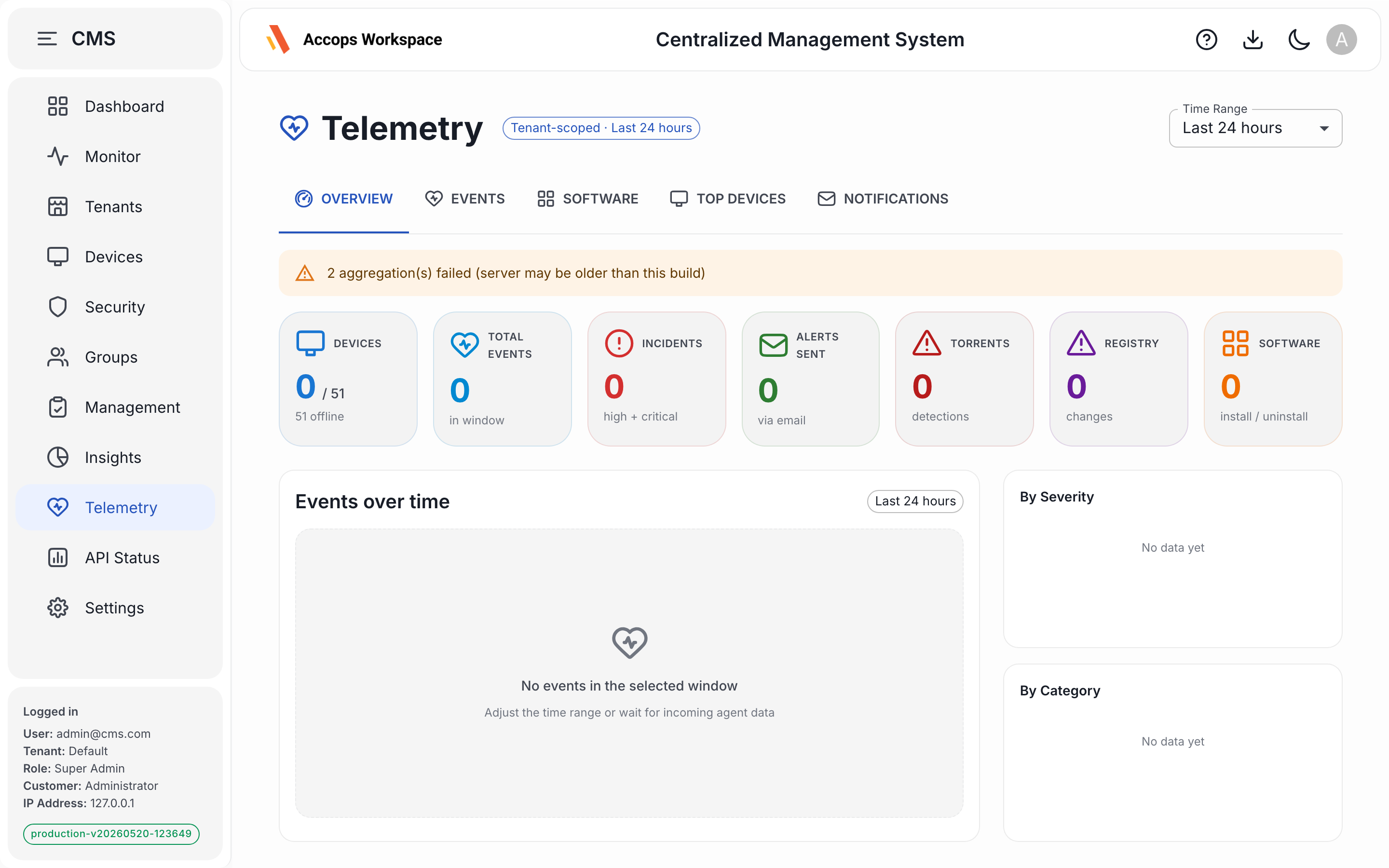Click the 'Role: Super Admin' text
This screenshot has height=868, width=1389.
click(74, 768)
